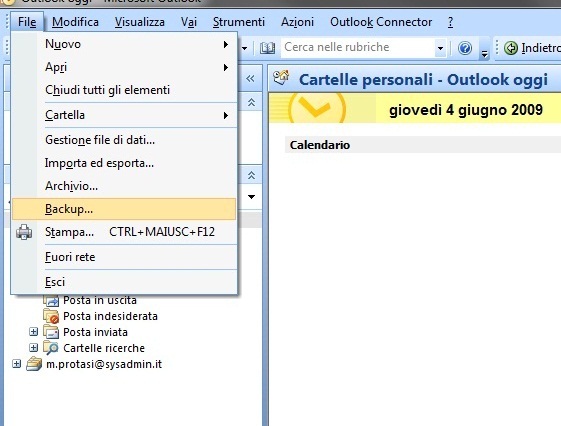Open the ? help menu

coord(450,22)
